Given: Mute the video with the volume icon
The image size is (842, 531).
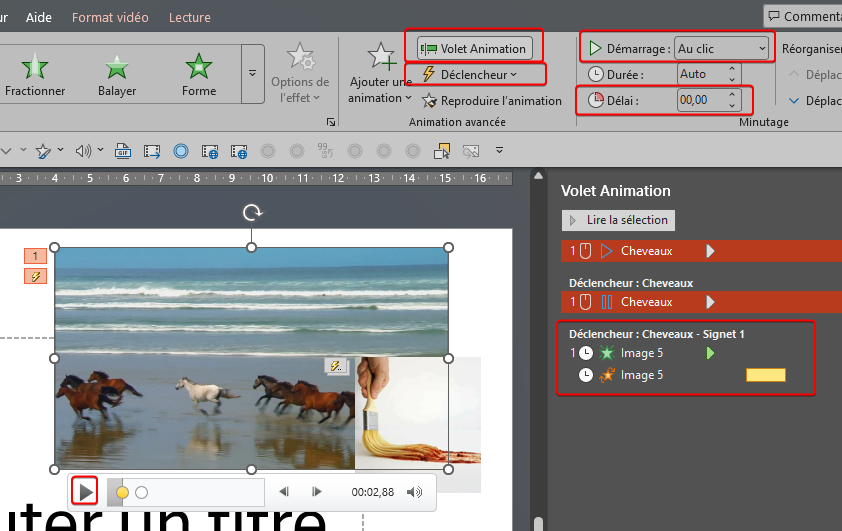Looking at the screenshot, I should [x=414, y=492].
